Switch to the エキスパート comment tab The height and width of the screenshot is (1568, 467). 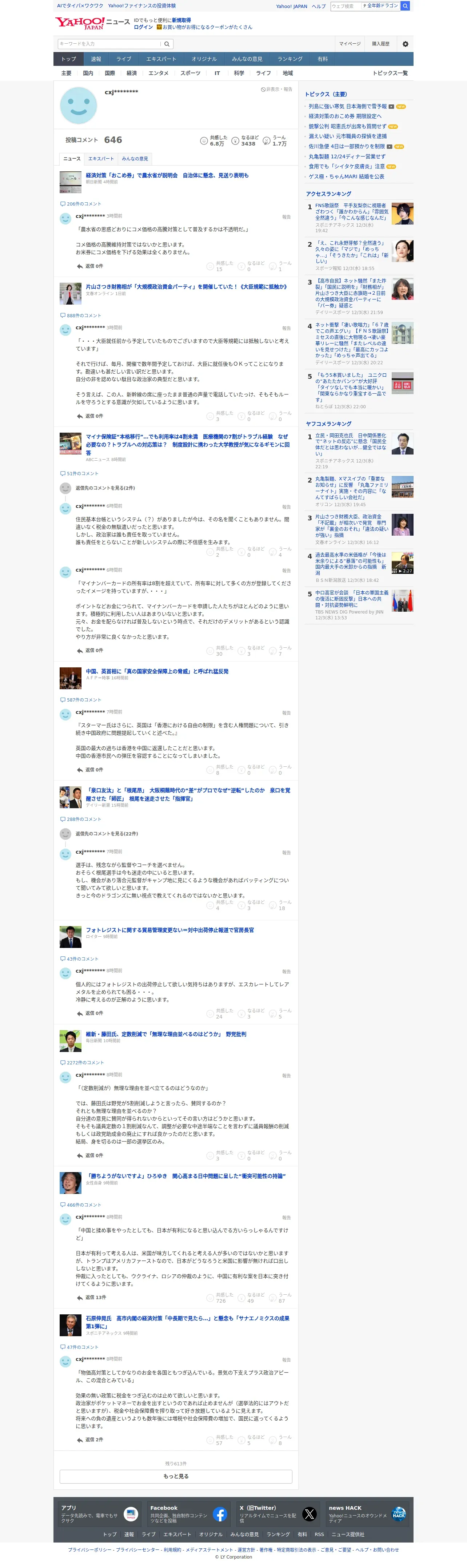tap(101, 159)
